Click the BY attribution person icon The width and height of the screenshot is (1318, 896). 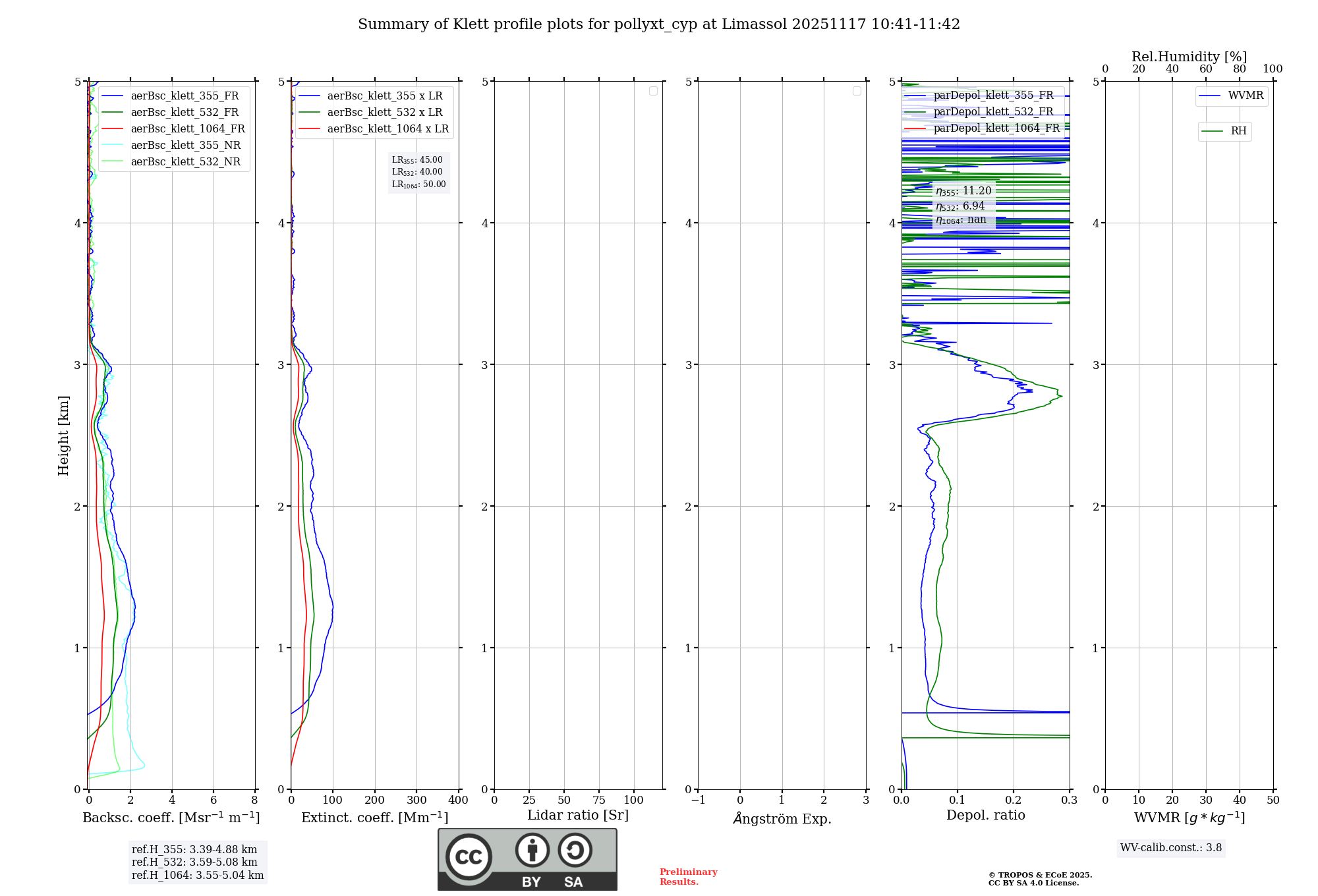[532, 850]
